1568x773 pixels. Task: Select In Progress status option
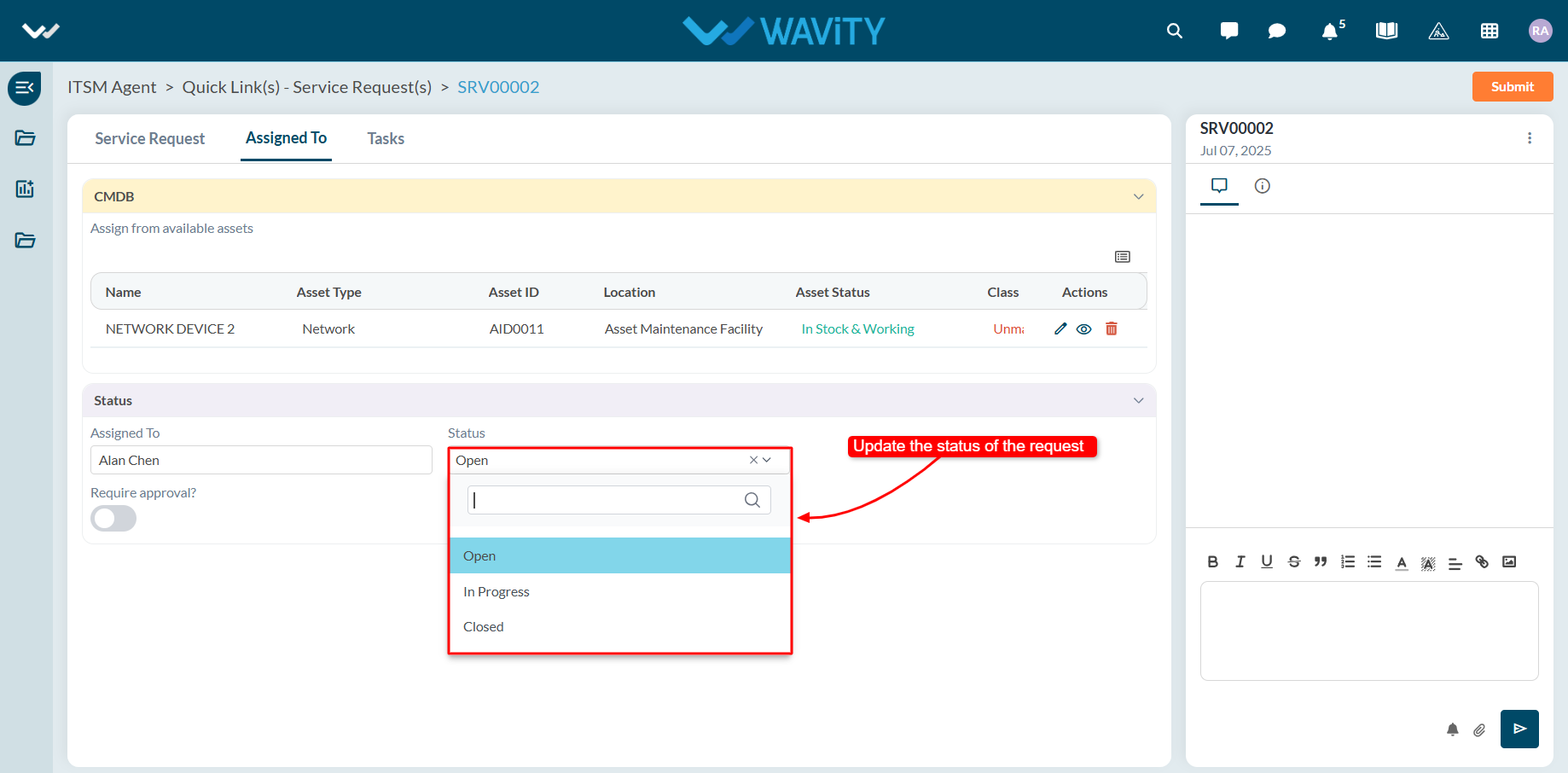click(620, 591)
